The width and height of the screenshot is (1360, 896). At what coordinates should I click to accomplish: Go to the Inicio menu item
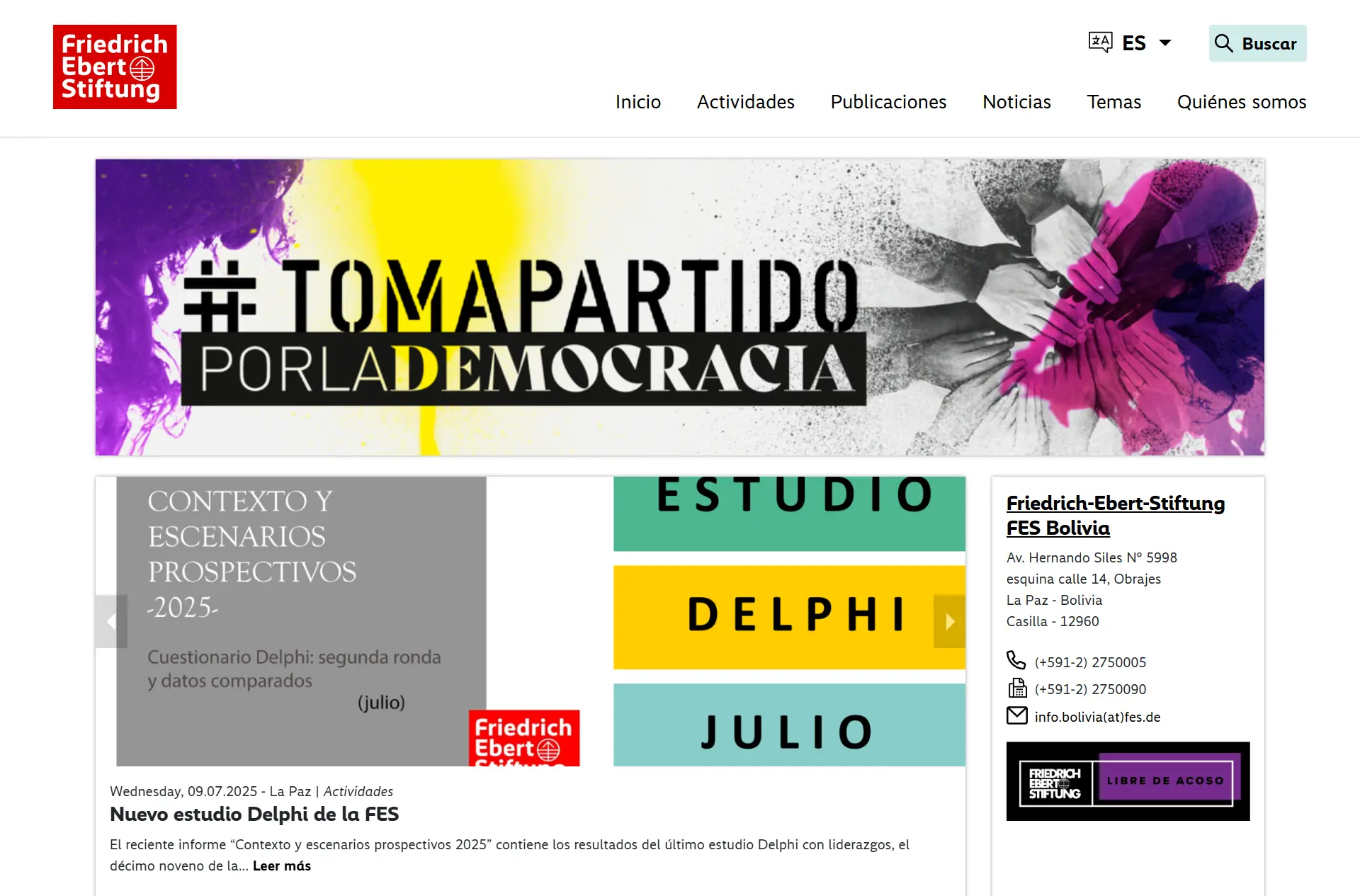click(637, 102)
